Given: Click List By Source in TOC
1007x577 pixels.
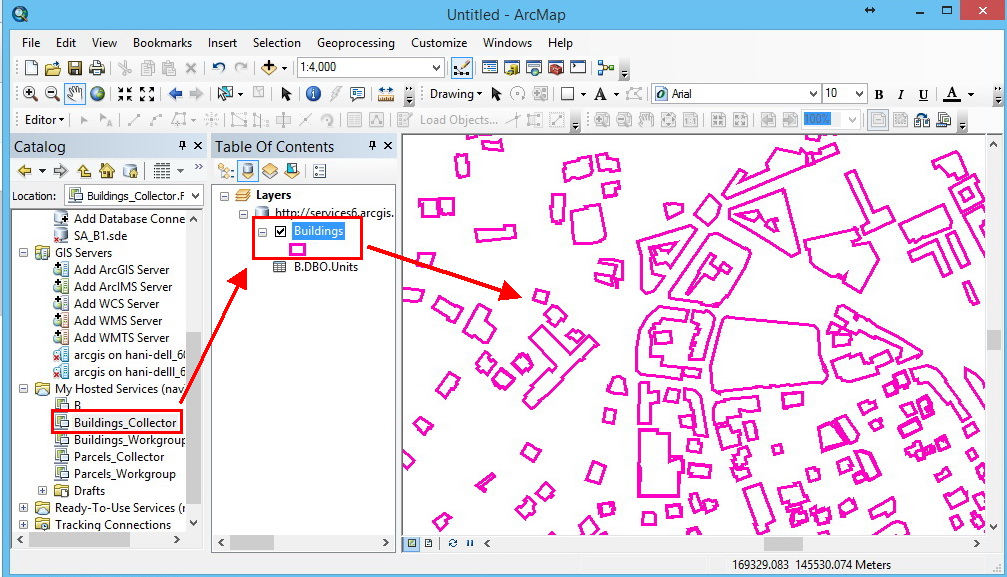Looking at the screenshot, I should (x=248, y=171).
